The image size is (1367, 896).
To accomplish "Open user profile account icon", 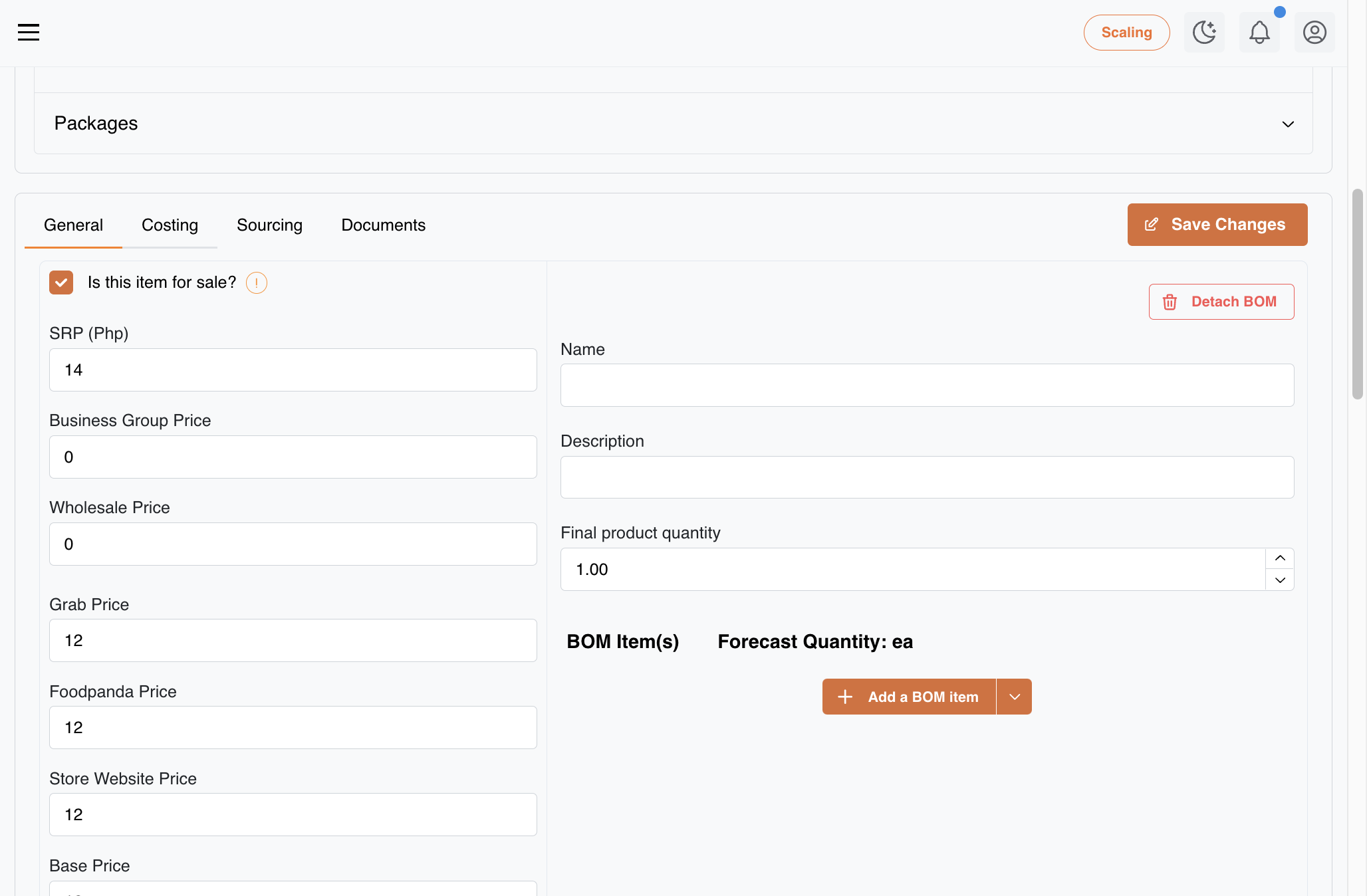I will 1314,32.
